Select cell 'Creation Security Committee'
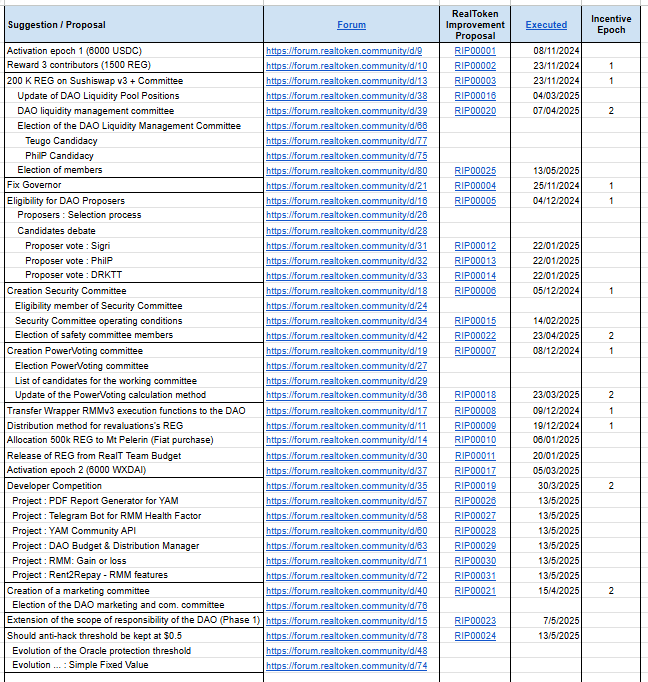Image resolution: width=648 pixels, height=682 pixels. click(134, 291)
